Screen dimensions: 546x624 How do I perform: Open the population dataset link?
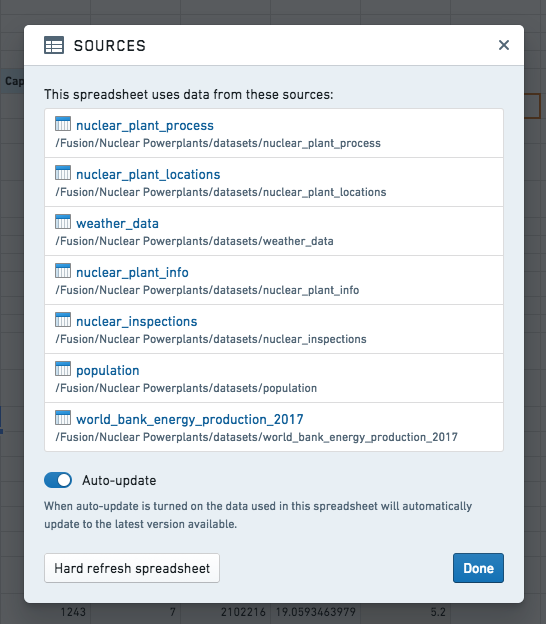click(108, 371)
